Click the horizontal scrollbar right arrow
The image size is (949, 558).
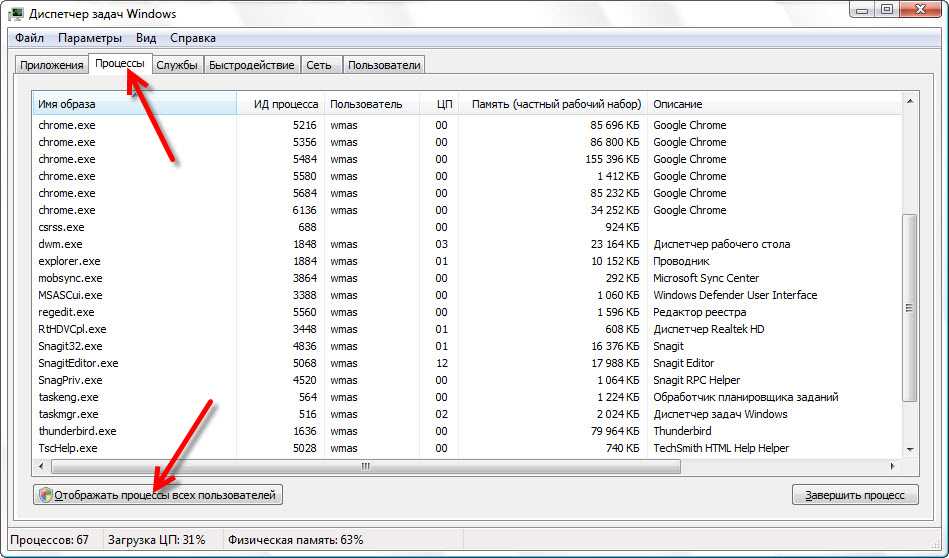click(x=893, y=467)
